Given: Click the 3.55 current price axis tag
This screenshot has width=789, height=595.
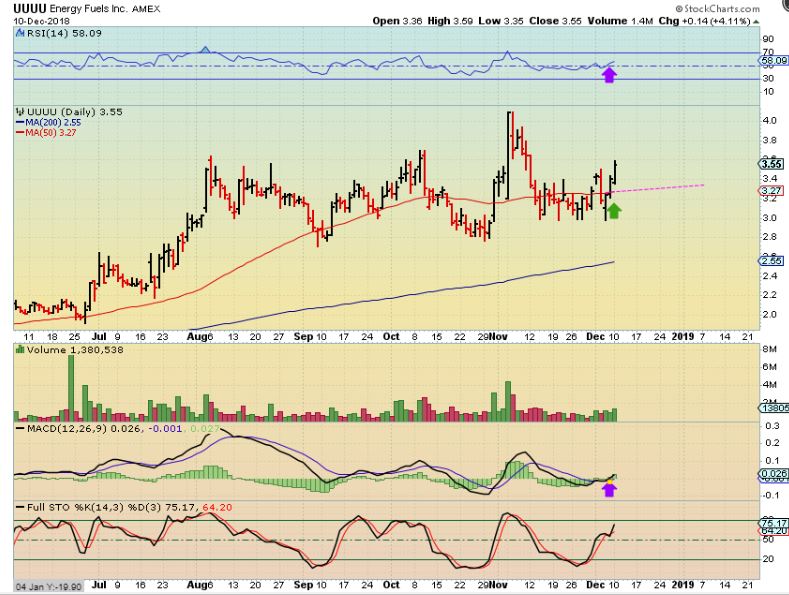Looking at the screenshot, I should click(770, 164).
